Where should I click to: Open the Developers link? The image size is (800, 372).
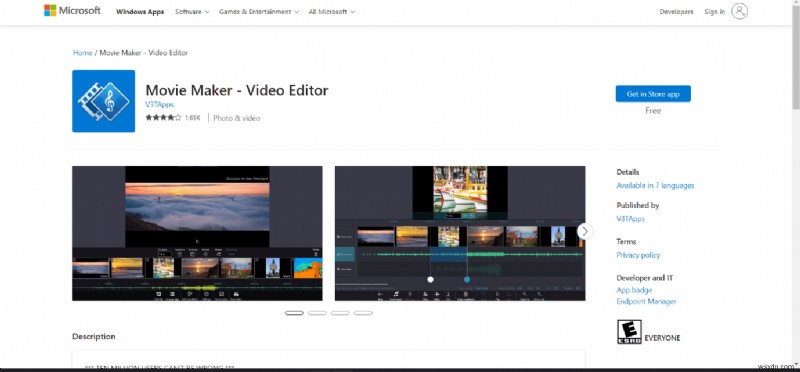tap(676, 12)
